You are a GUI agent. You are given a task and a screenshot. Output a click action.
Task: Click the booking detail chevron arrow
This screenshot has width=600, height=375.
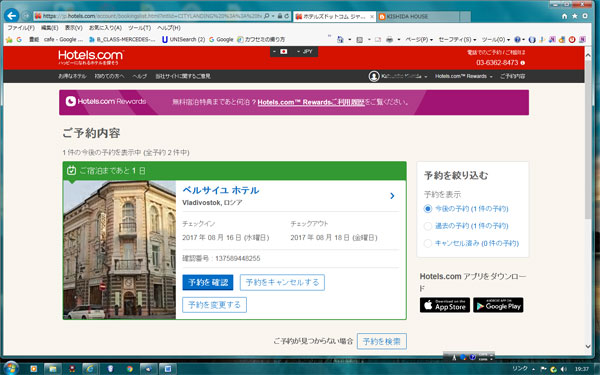[x=392, y=196]
